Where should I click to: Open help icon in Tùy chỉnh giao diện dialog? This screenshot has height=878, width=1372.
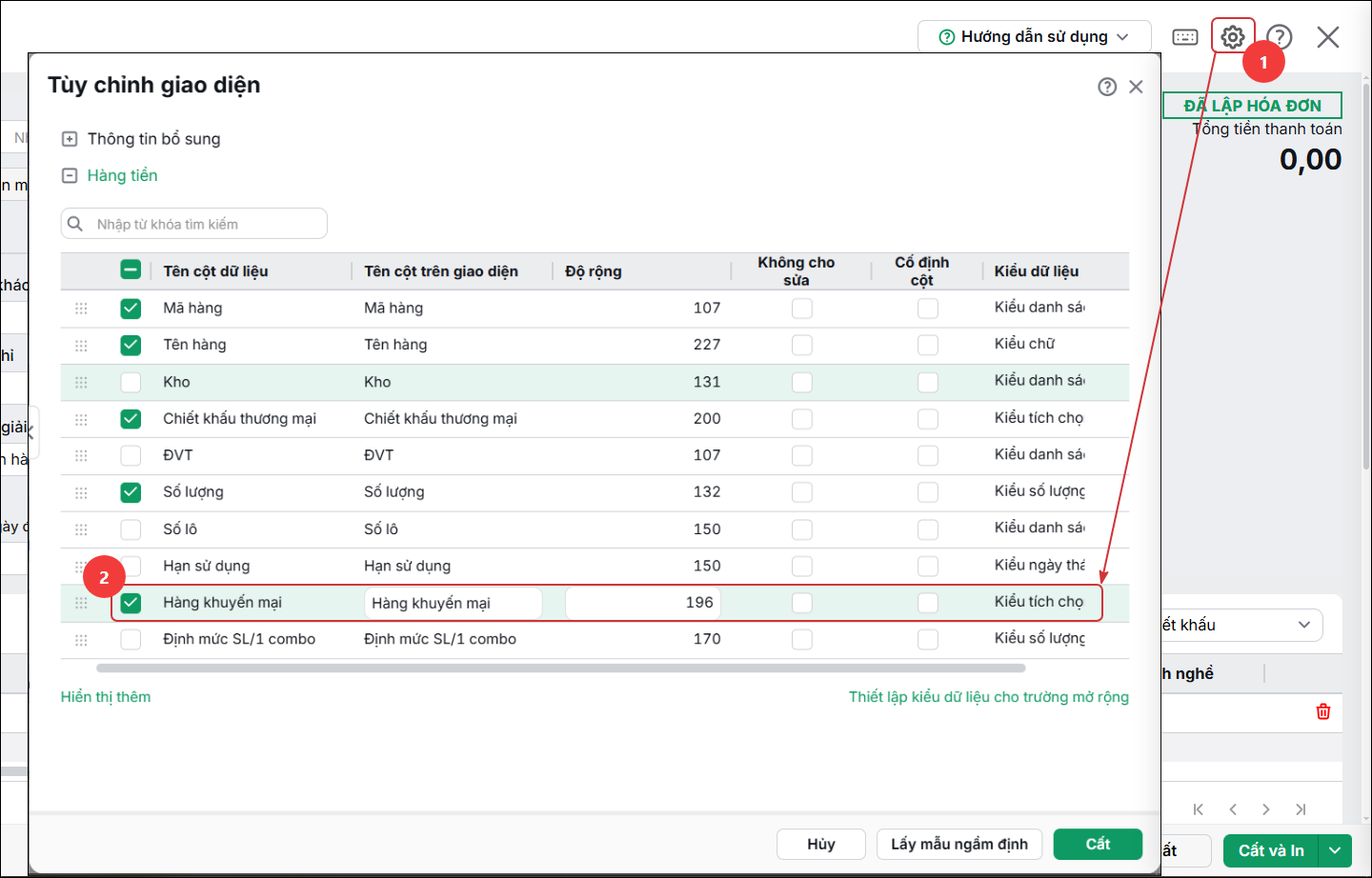point(1107,87)
